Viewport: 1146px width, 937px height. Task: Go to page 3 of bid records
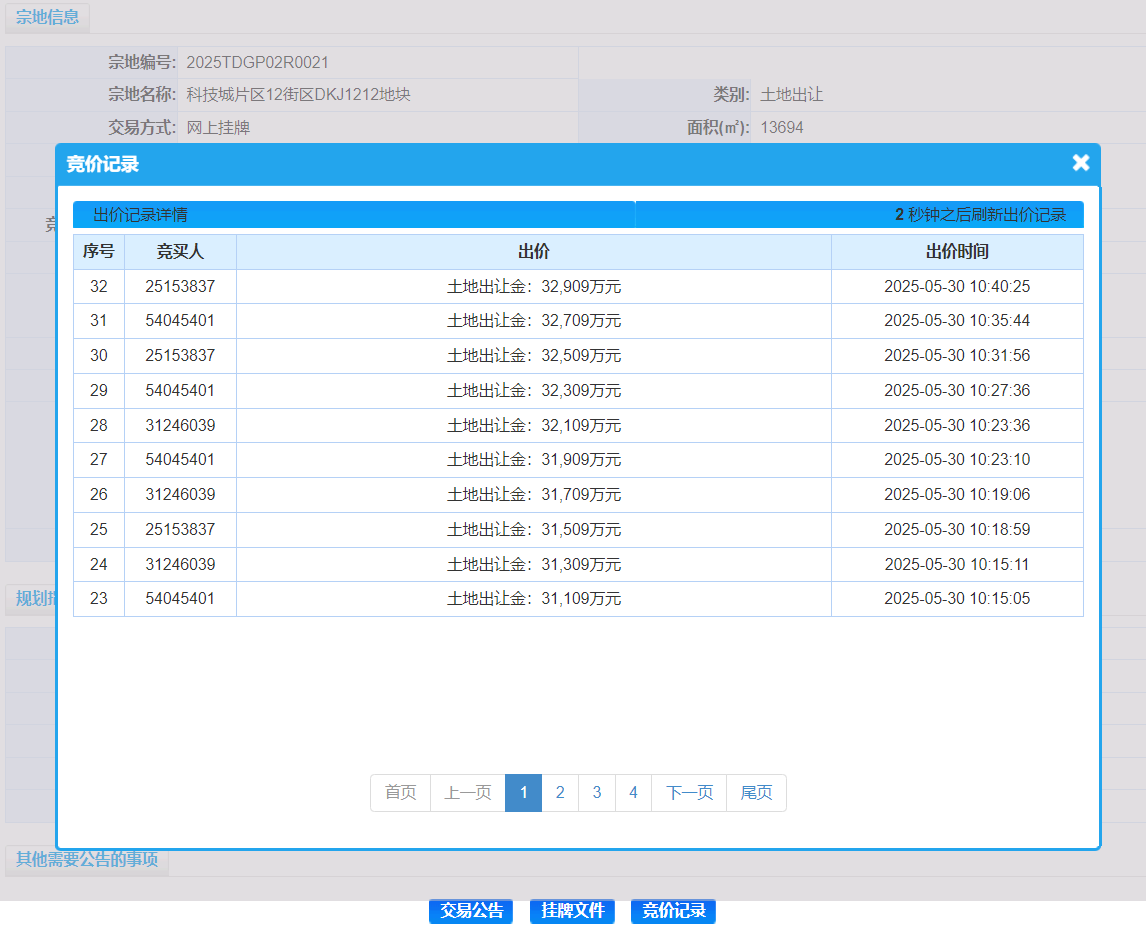(597, 793)
